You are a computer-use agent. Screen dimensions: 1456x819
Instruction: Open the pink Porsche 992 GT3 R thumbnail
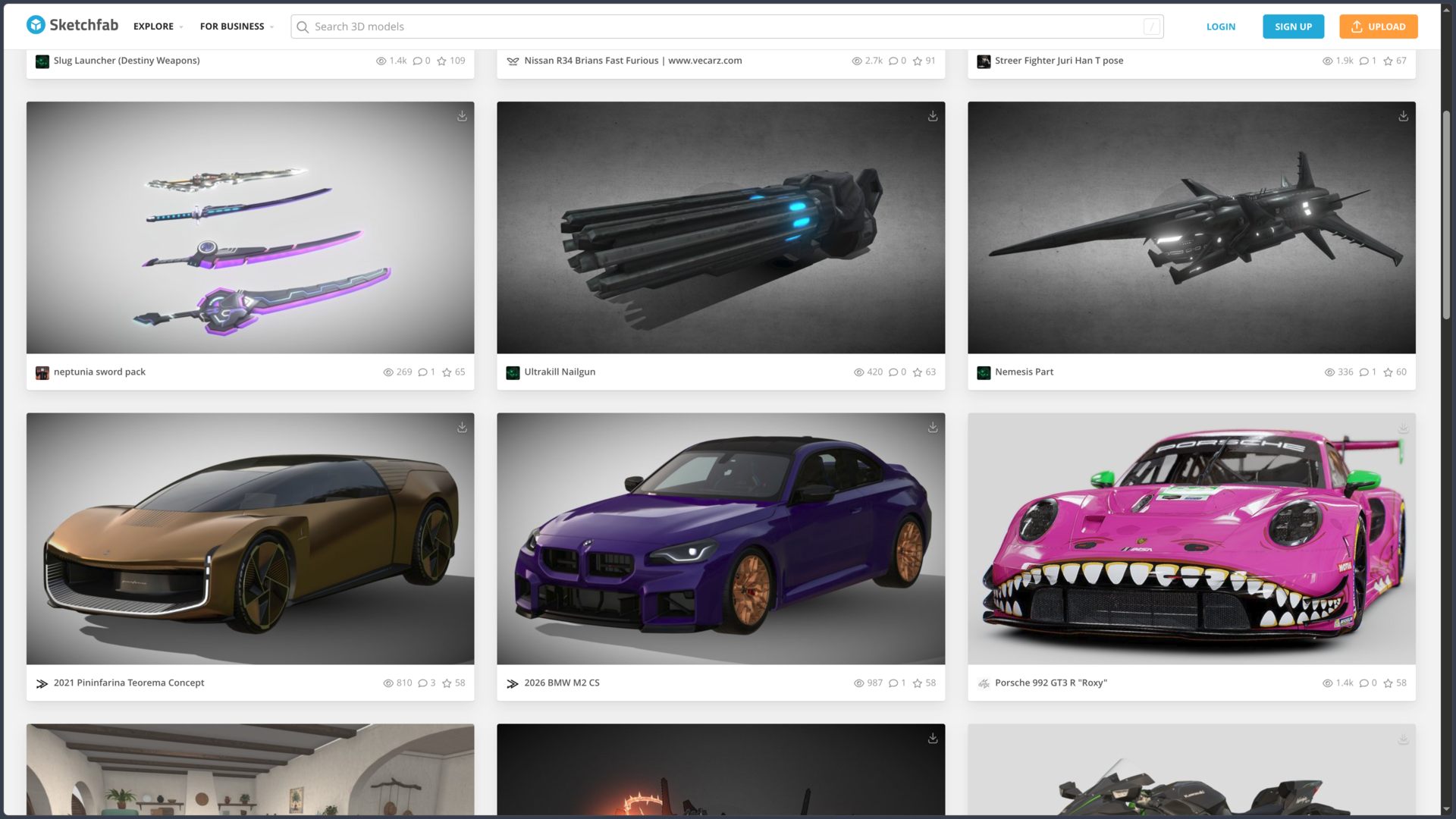pyautogui.click(x=1191, y=538)
